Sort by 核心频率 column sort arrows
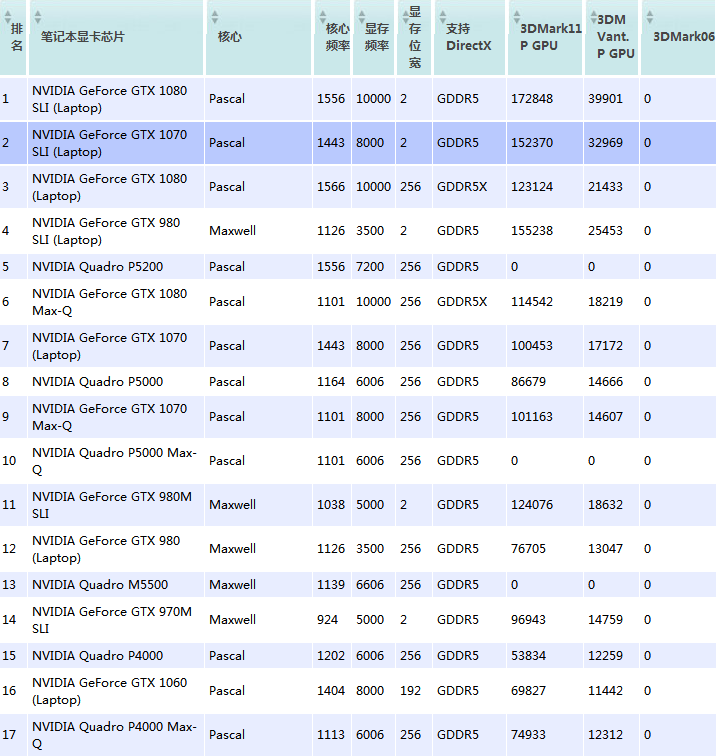 click(323, 17)
